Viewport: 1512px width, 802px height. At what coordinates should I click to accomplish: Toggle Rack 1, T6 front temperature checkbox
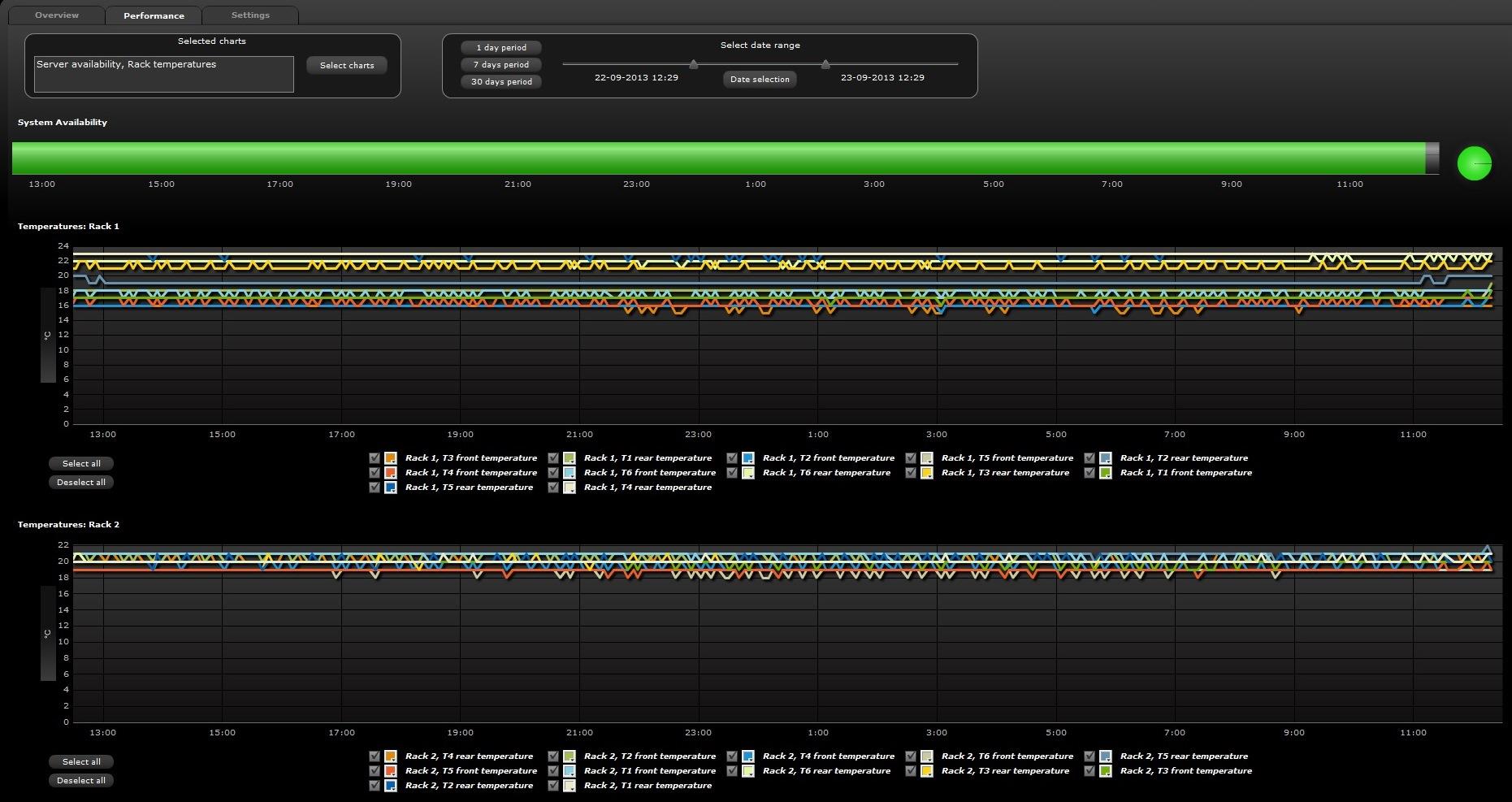(553, 473)
